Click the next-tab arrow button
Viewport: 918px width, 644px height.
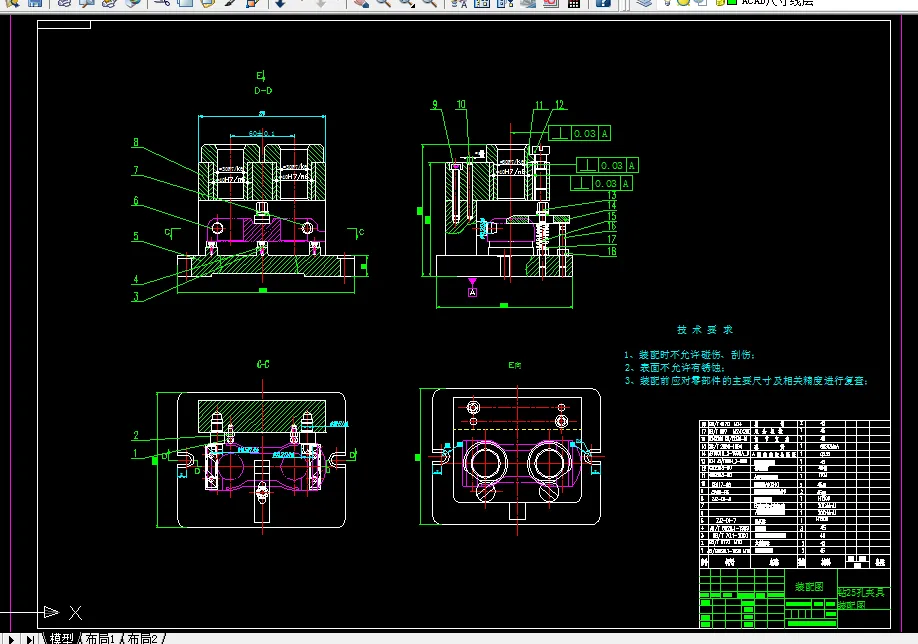[x=11, y=639]
